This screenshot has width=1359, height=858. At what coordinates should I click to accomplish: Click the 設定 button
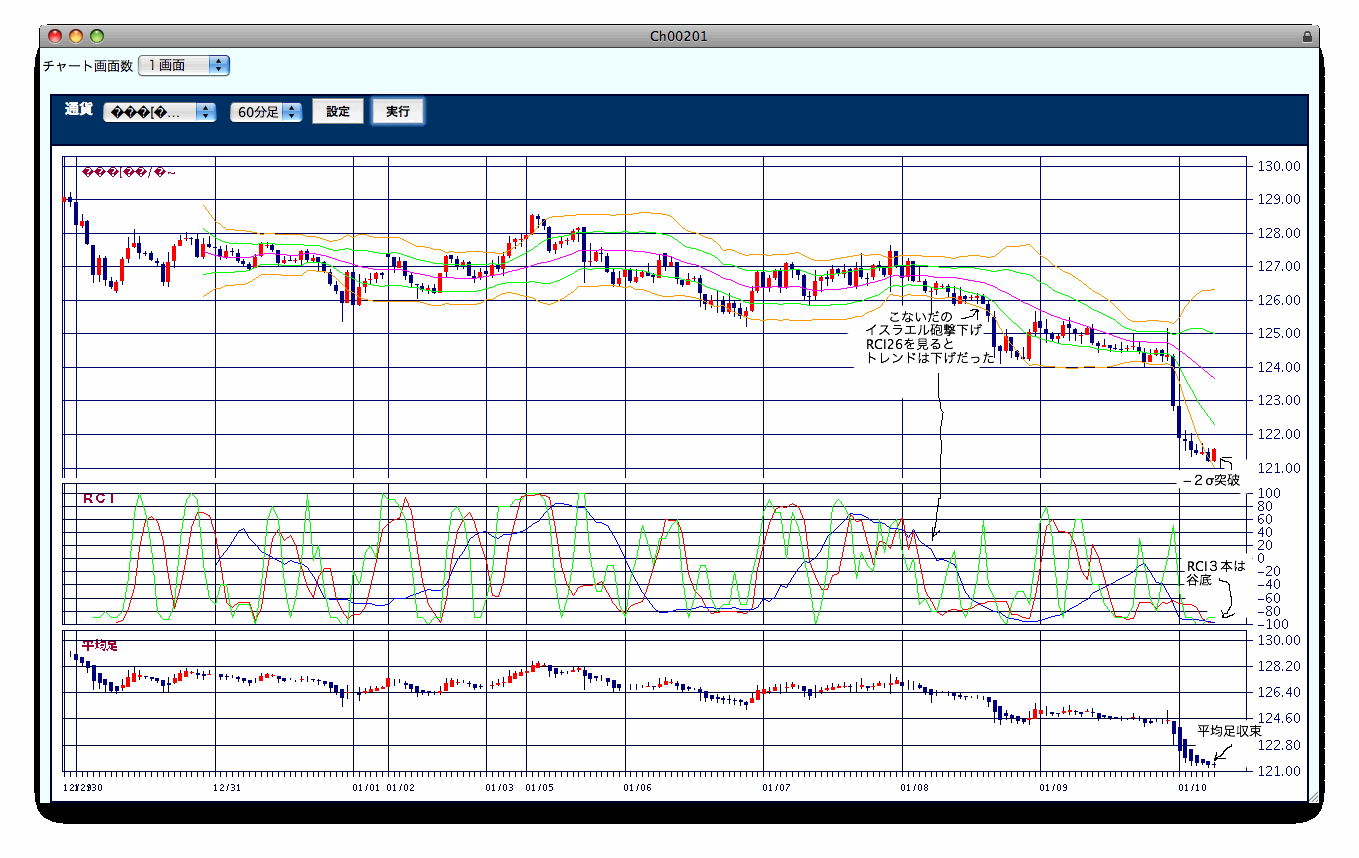[x=338, y=112]
